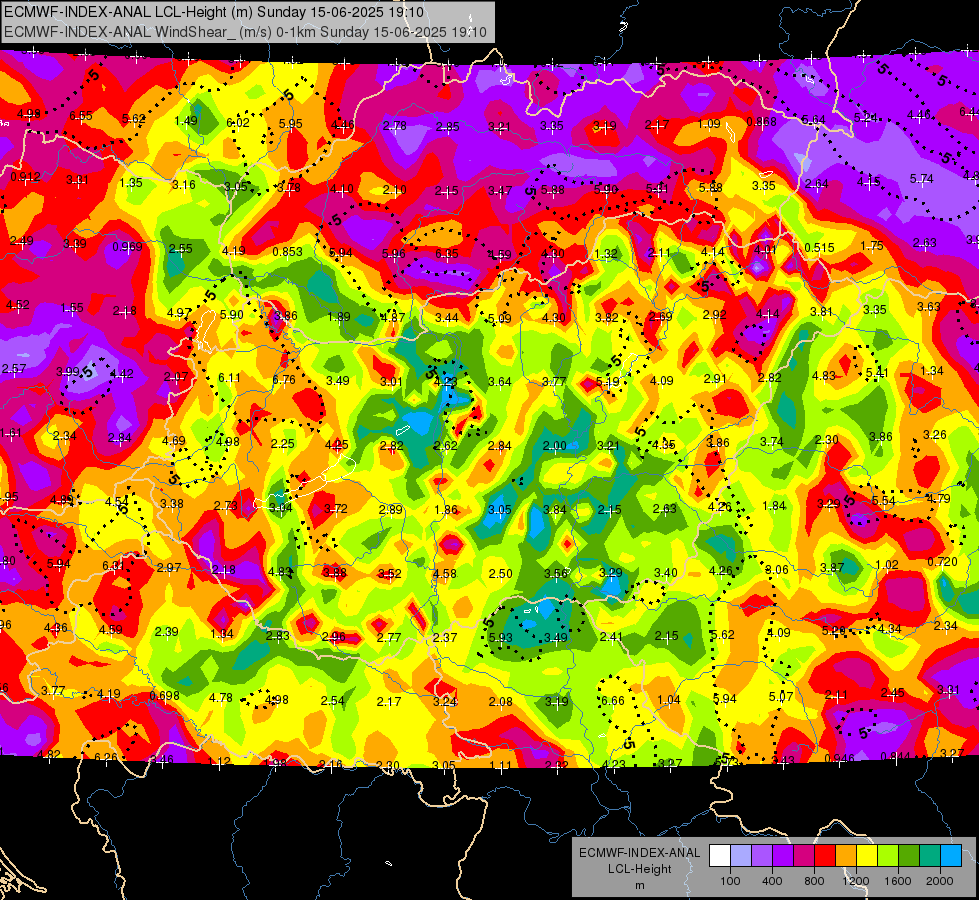The image size is (979, 900).
Task: Click the legend scale label 800
Action: tap(814, 881)
